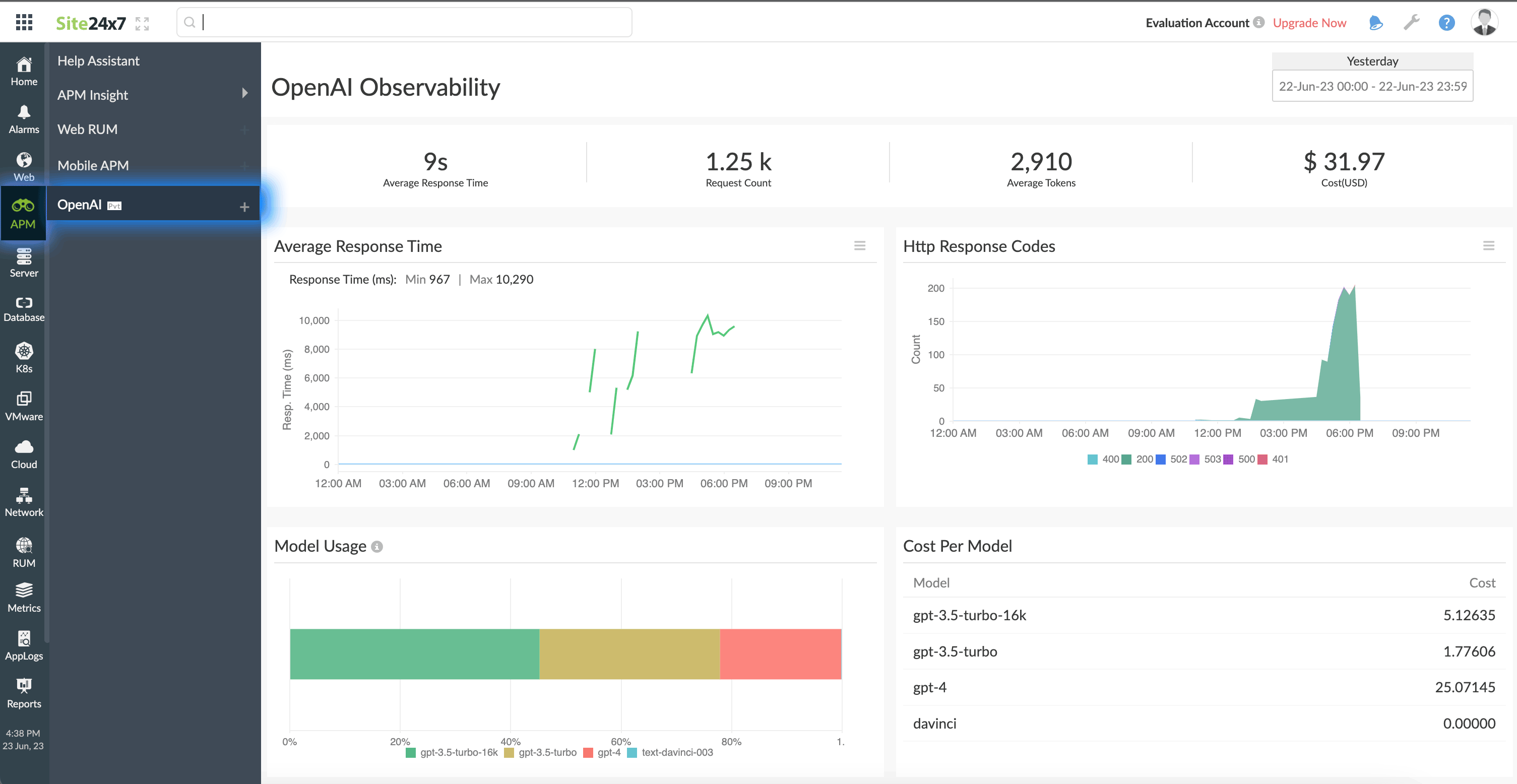This screenshot has width=1517, height=784.
Task: Click the Upgrade Now link
Action: tap(1309, 23)
